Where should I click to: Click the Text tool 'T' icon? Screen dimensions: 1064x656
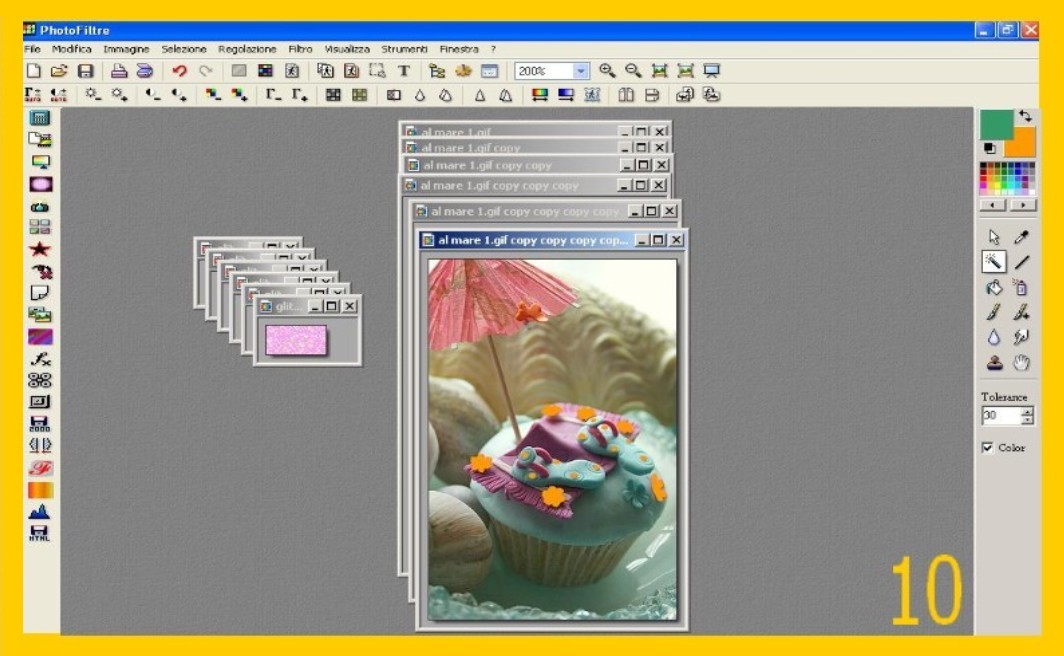coord(404,71)
